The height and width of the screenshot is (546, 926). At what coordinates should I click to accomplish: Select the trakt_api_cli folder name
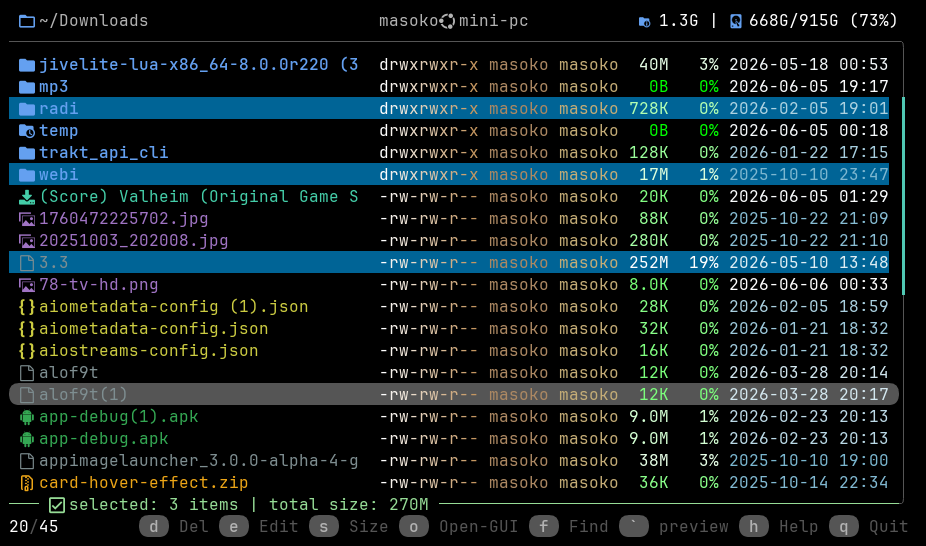click(103, 153)
